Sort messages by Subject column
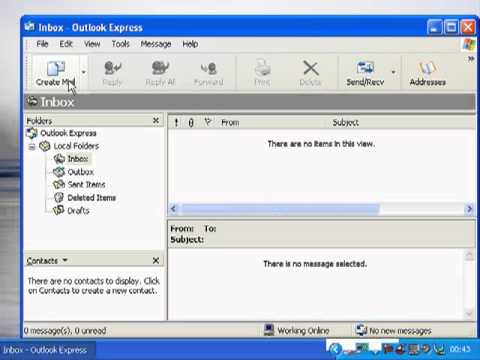 (345, 123)
